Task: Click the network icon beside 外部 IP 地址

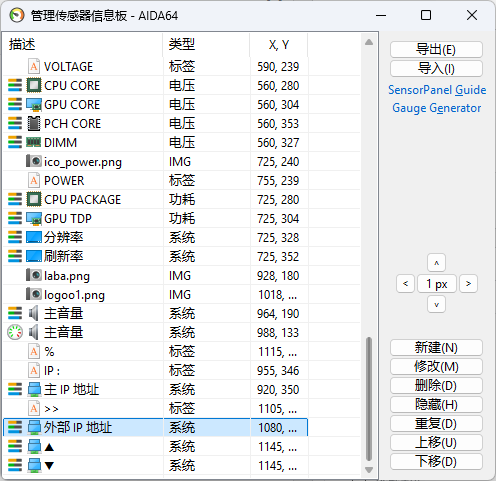Action: click(x=34, y=427)
